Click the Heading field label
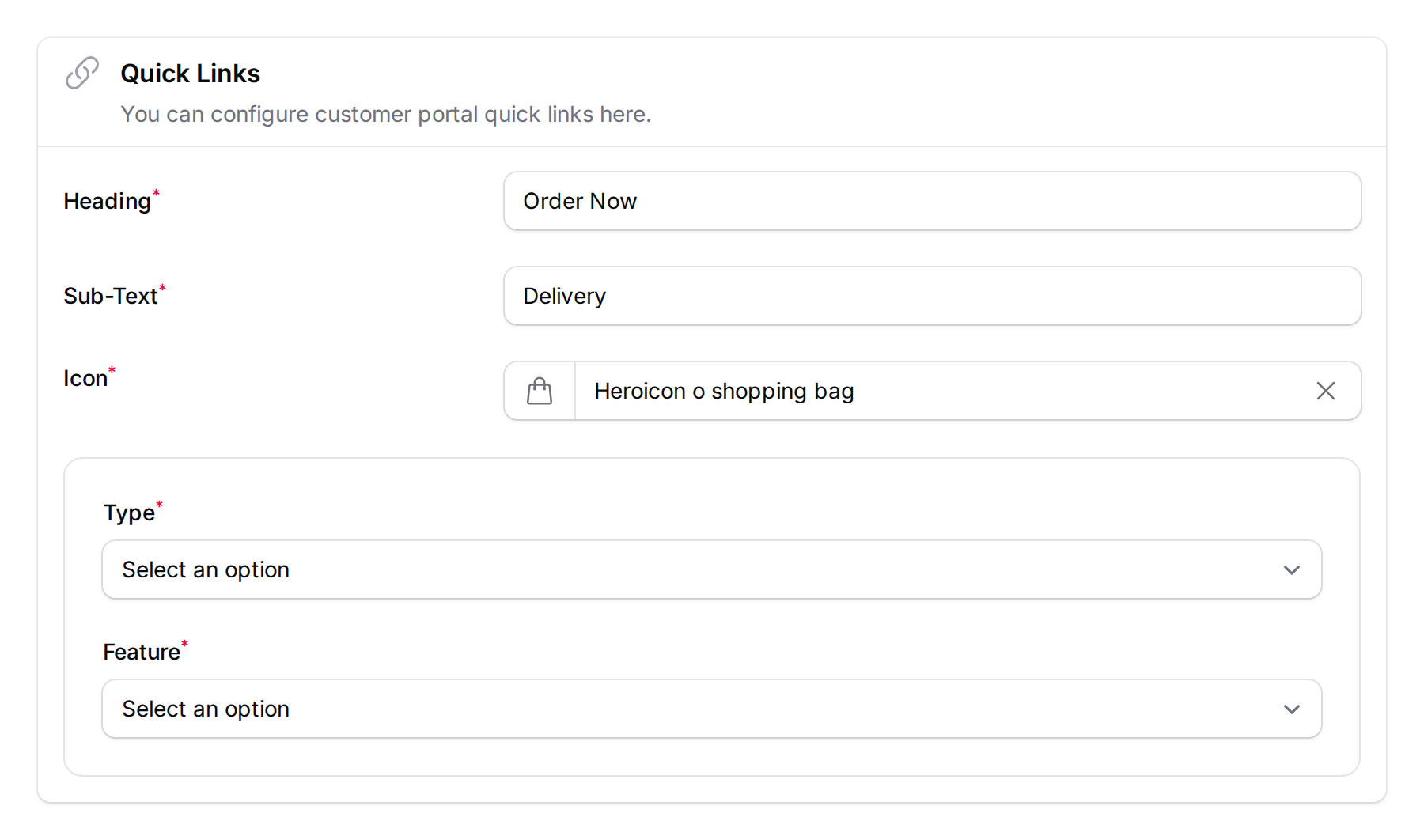1424x840 pixels. click(107, 201)
